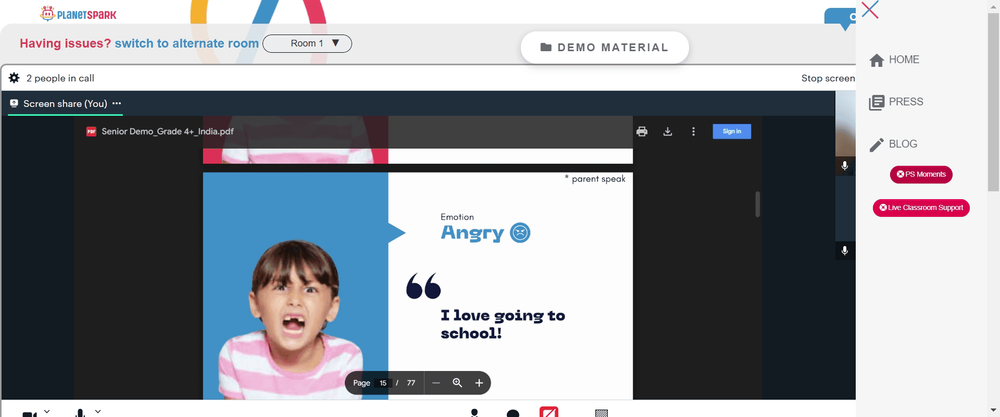1000x417 pixels.
Task: Select the Screen share (You) tab
Action: tap(65, 103)
